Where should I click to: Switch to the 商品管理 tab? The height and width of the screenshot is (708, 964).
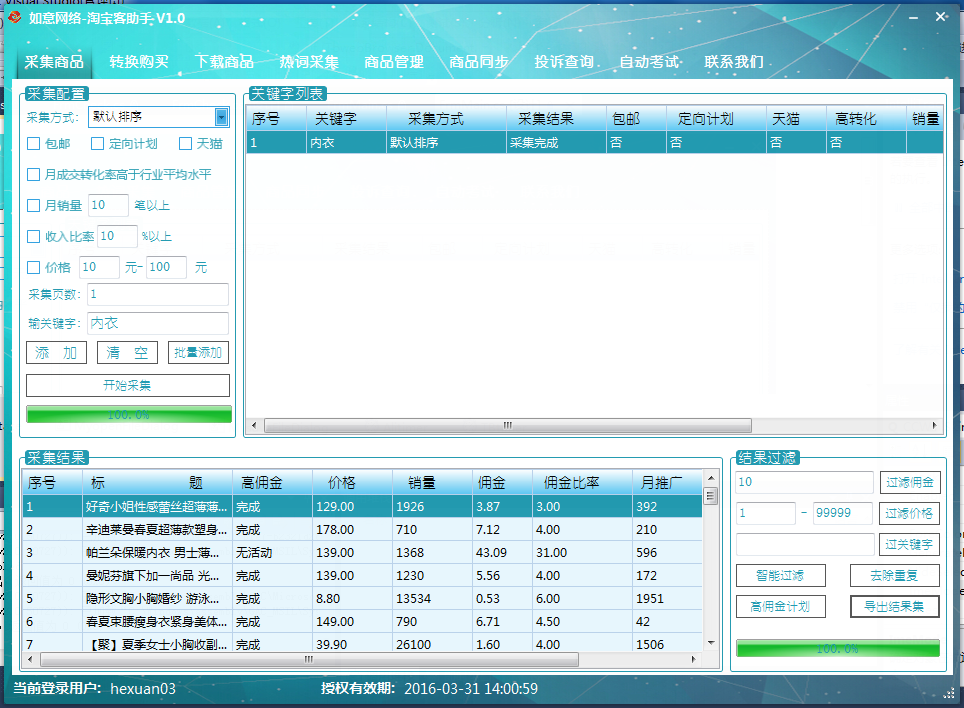pos(395,61)
